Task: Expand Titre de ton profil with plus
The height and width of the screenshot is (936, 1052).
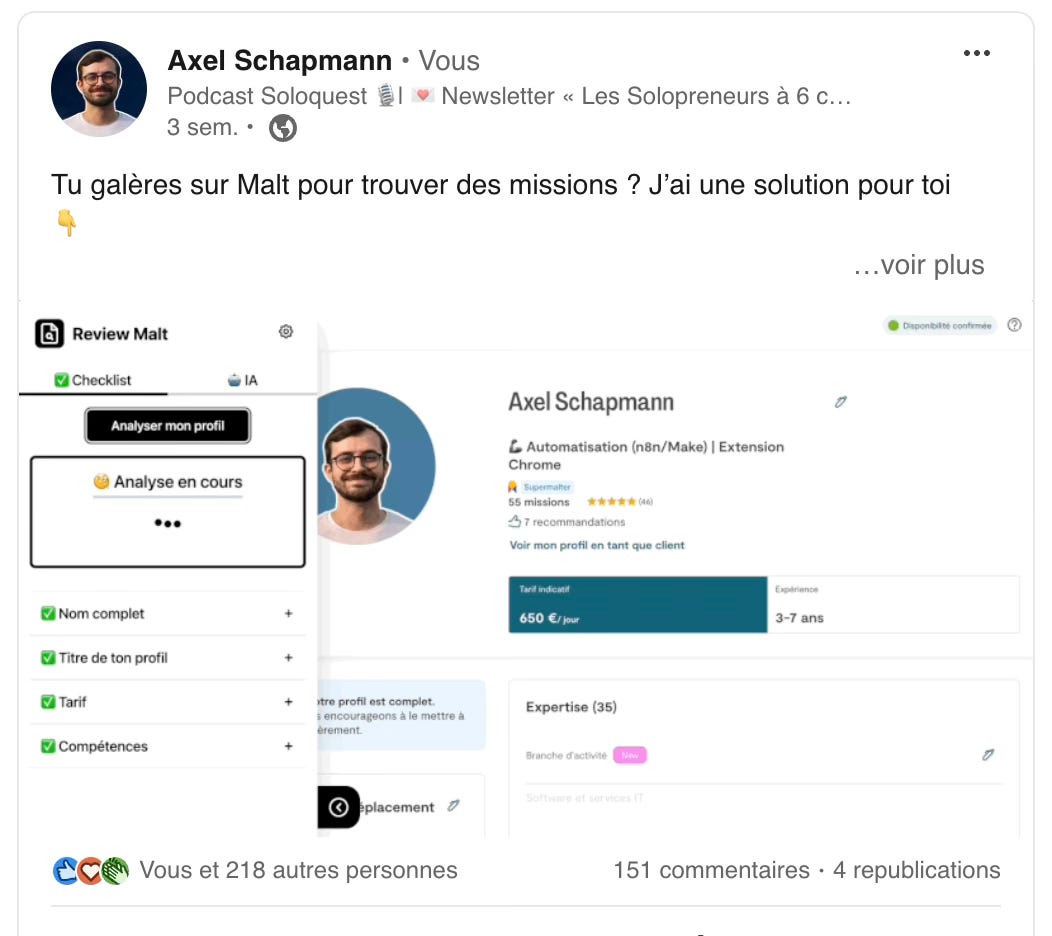Action: 288,658
